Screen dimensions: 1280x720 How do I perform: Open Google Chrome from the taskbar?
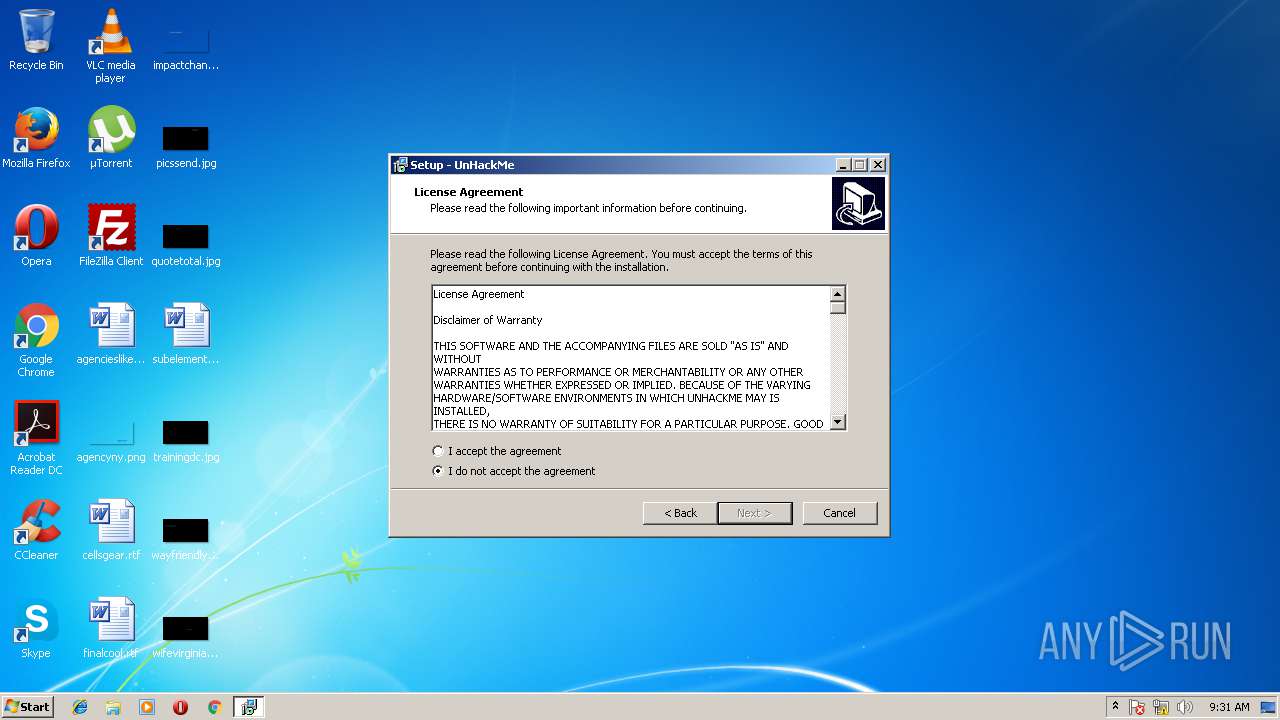[x=214, y=707]
